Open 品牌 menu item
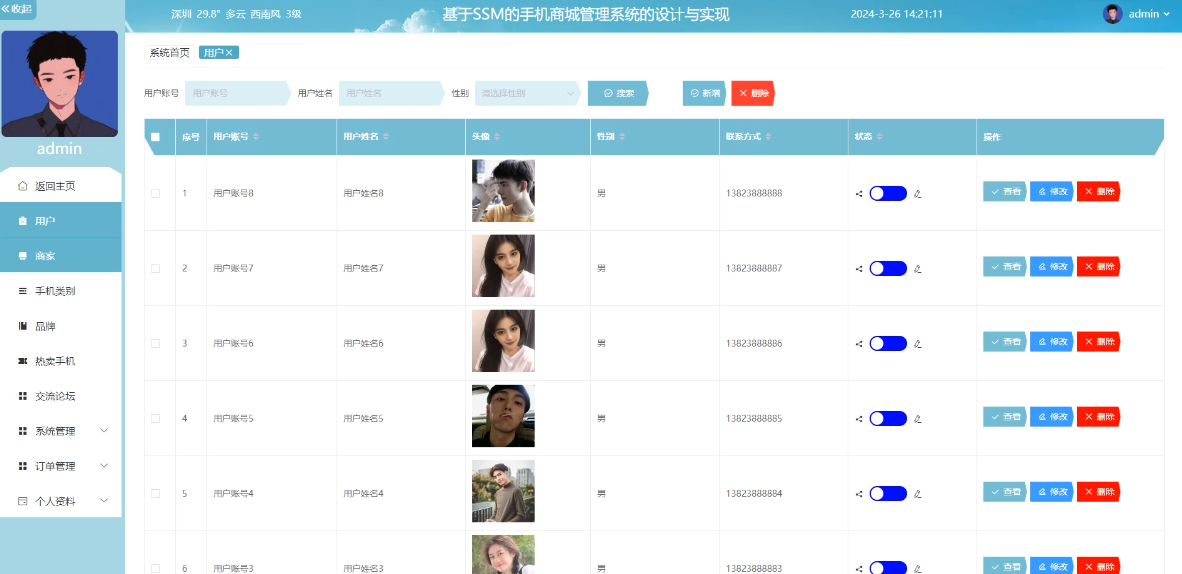 tap(60, 326)
